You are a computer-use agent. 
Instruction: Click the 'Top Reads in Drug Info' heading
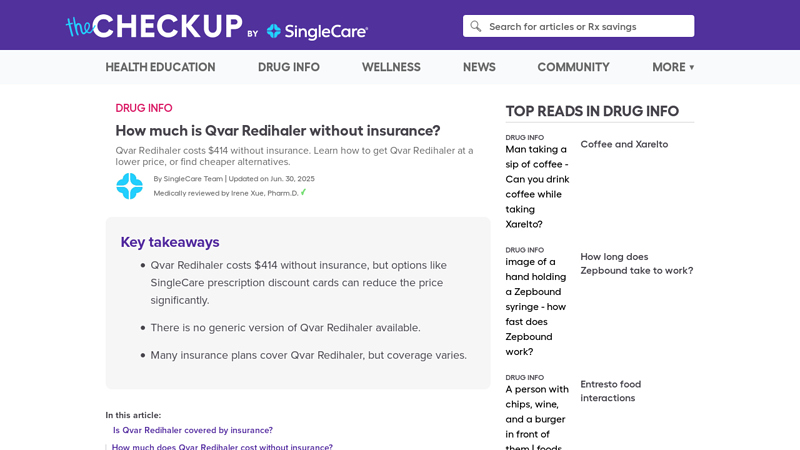pos(592,111)
